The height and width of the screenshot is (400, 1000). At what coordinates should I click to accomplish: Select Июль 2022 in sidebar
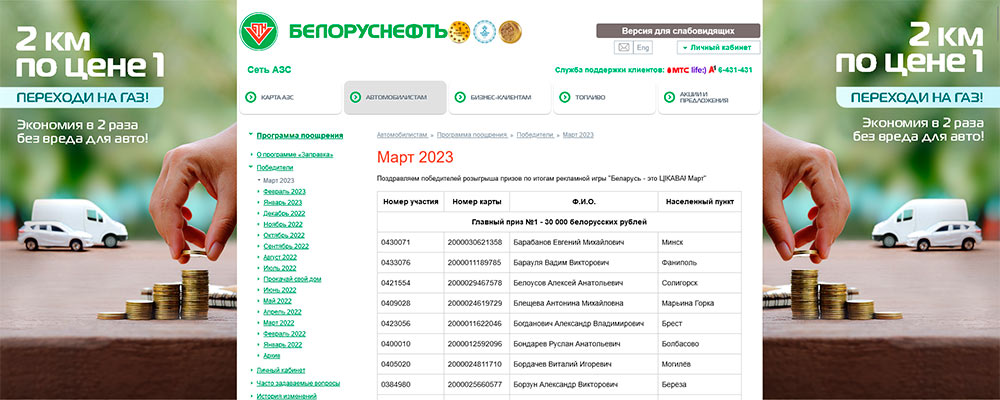click(x=280, y=268)
